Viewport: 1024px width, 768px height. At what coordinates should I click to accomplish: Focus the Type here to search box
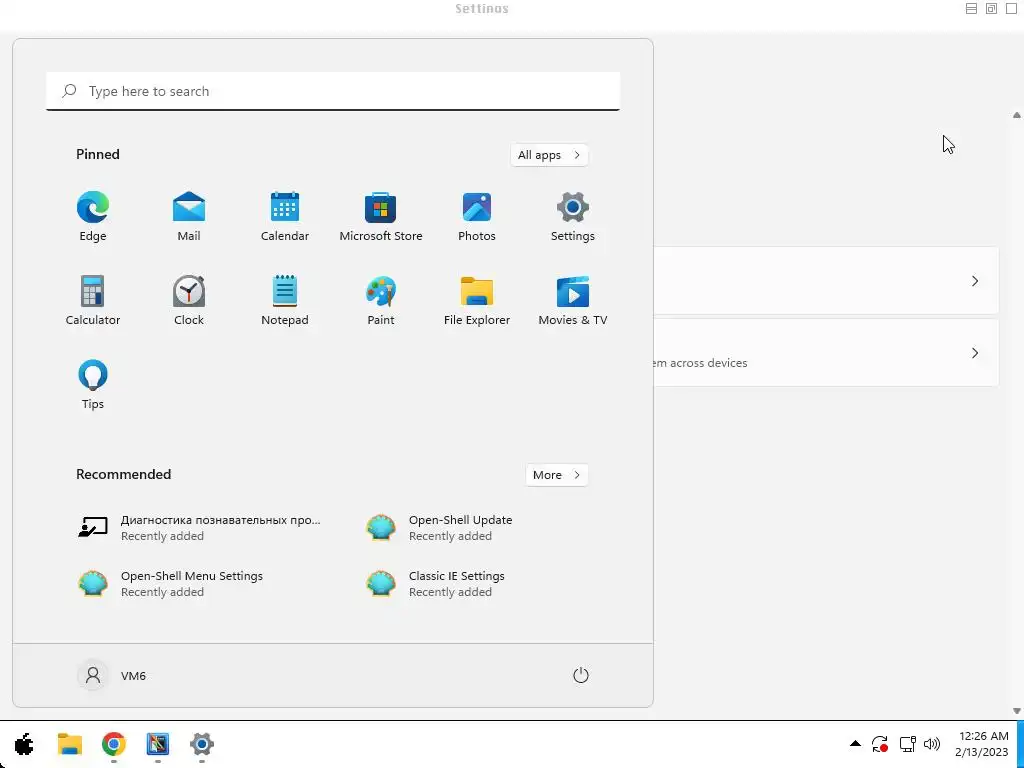[333, 91]
